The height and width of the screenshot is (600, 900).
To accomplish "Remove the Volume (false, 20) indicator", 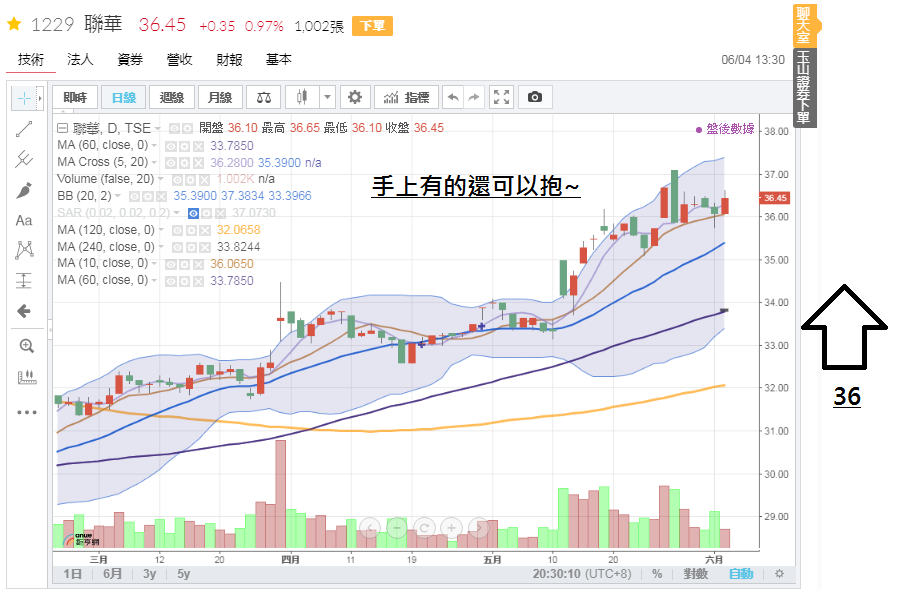I will pyautogui.click(x=204, y=180).
